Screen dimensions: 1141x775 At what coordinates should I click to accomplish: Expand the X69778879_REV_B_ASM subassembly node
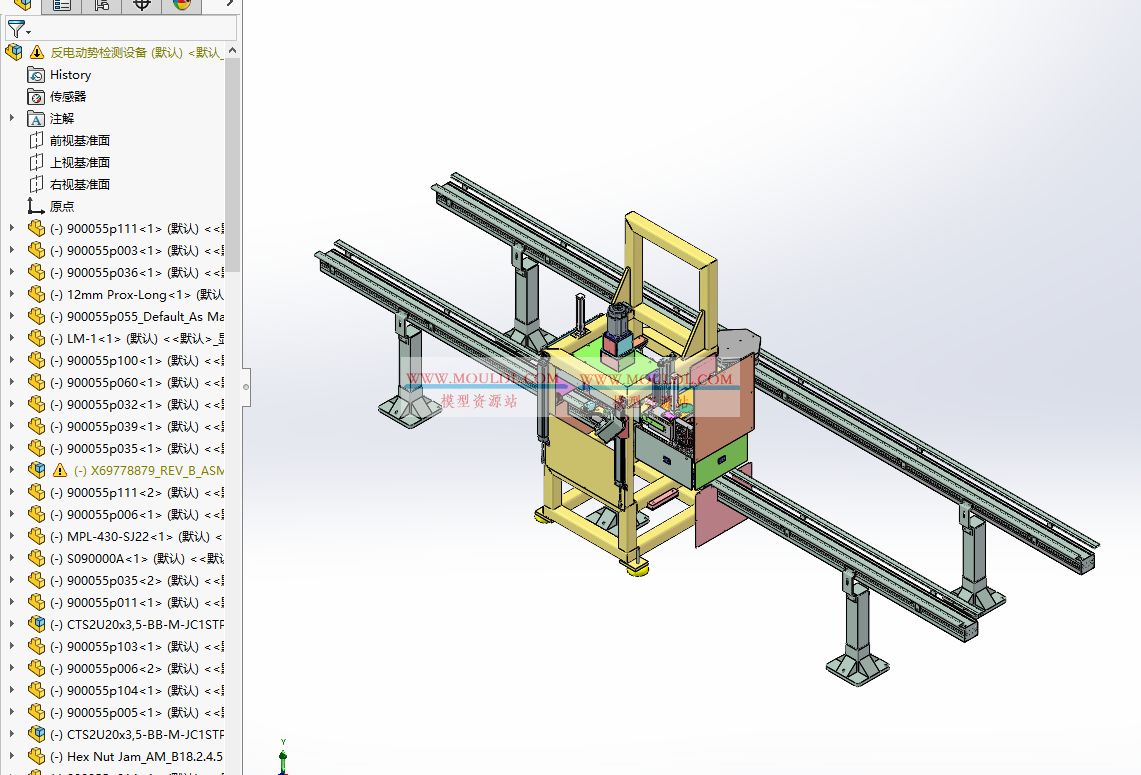pyautogui.click(x=12, y=469)
